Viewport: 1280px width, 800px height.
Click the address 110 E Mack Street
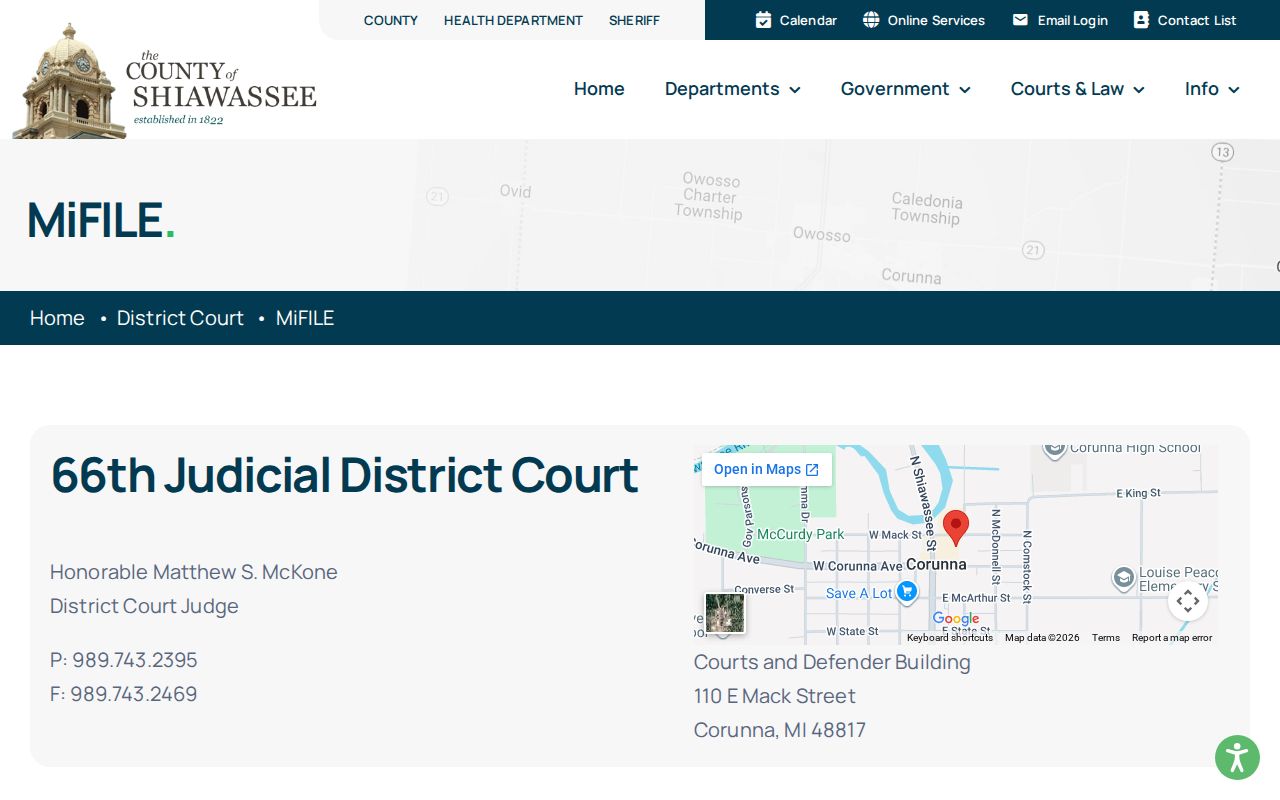(x=775, y=696)
